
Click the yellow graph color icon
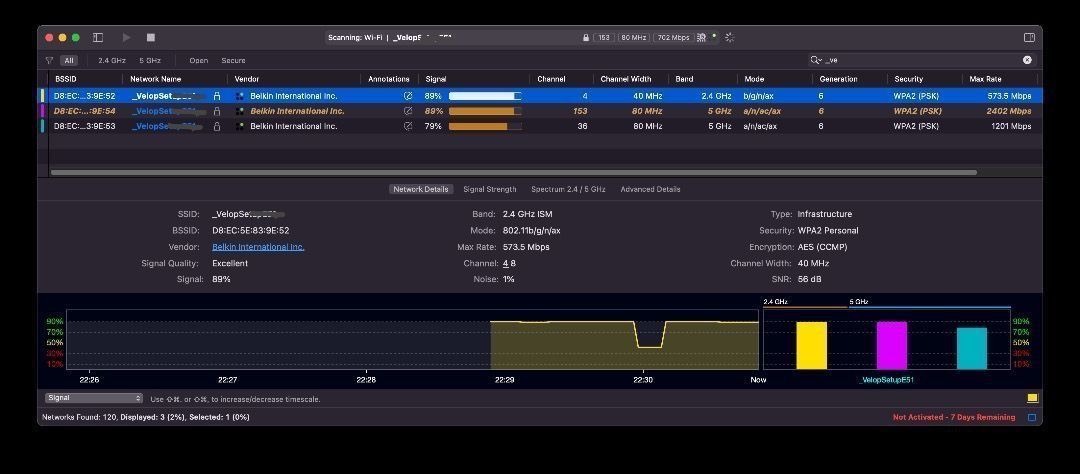tap(1032, 398)
